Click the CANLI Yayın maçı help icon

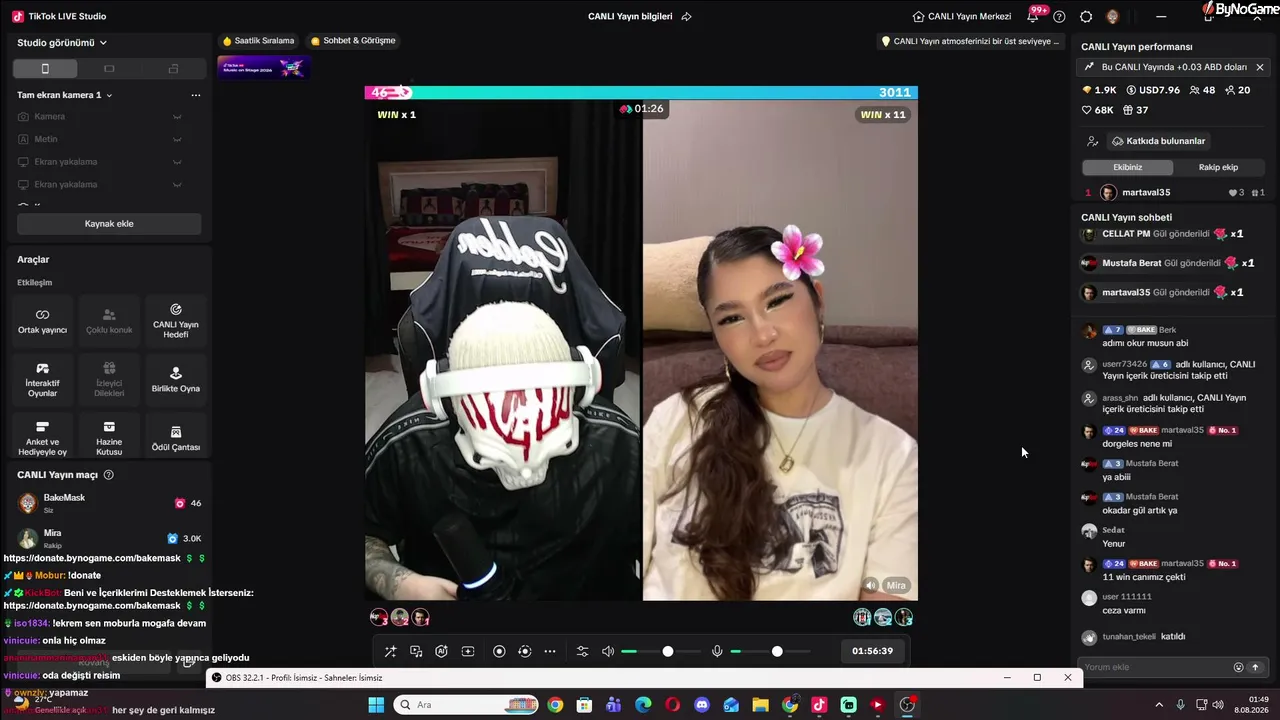pos(109,475)
